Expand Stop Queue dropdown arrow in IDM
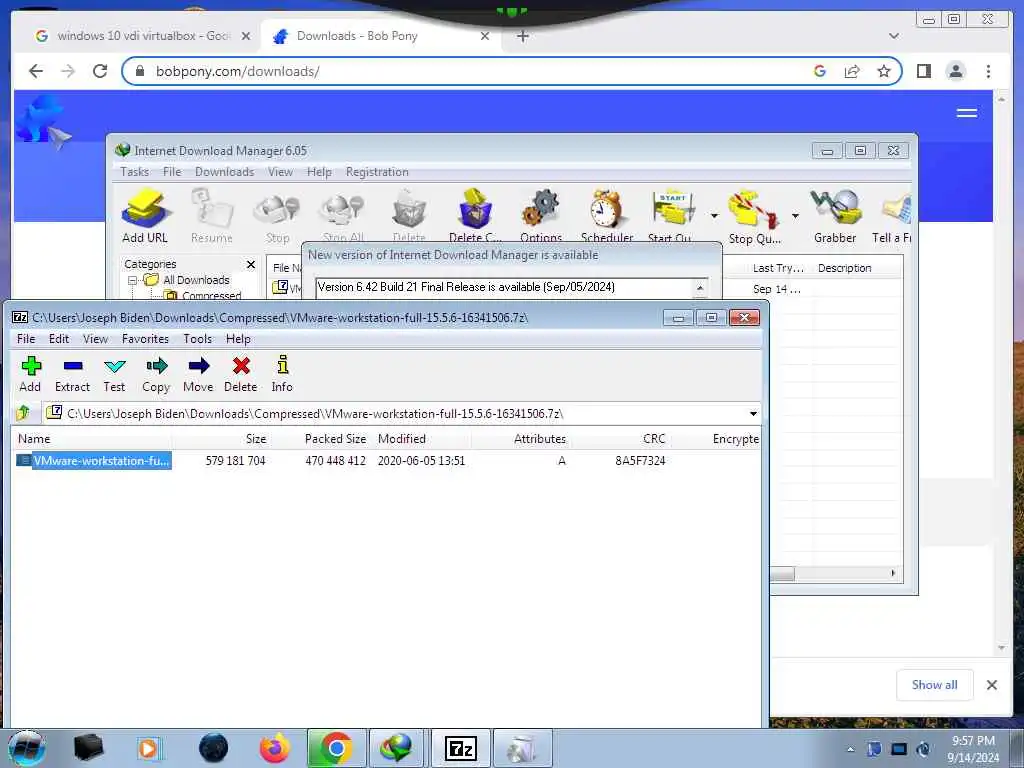Screen dimensions: 1024x768 [x=795, y=216]
